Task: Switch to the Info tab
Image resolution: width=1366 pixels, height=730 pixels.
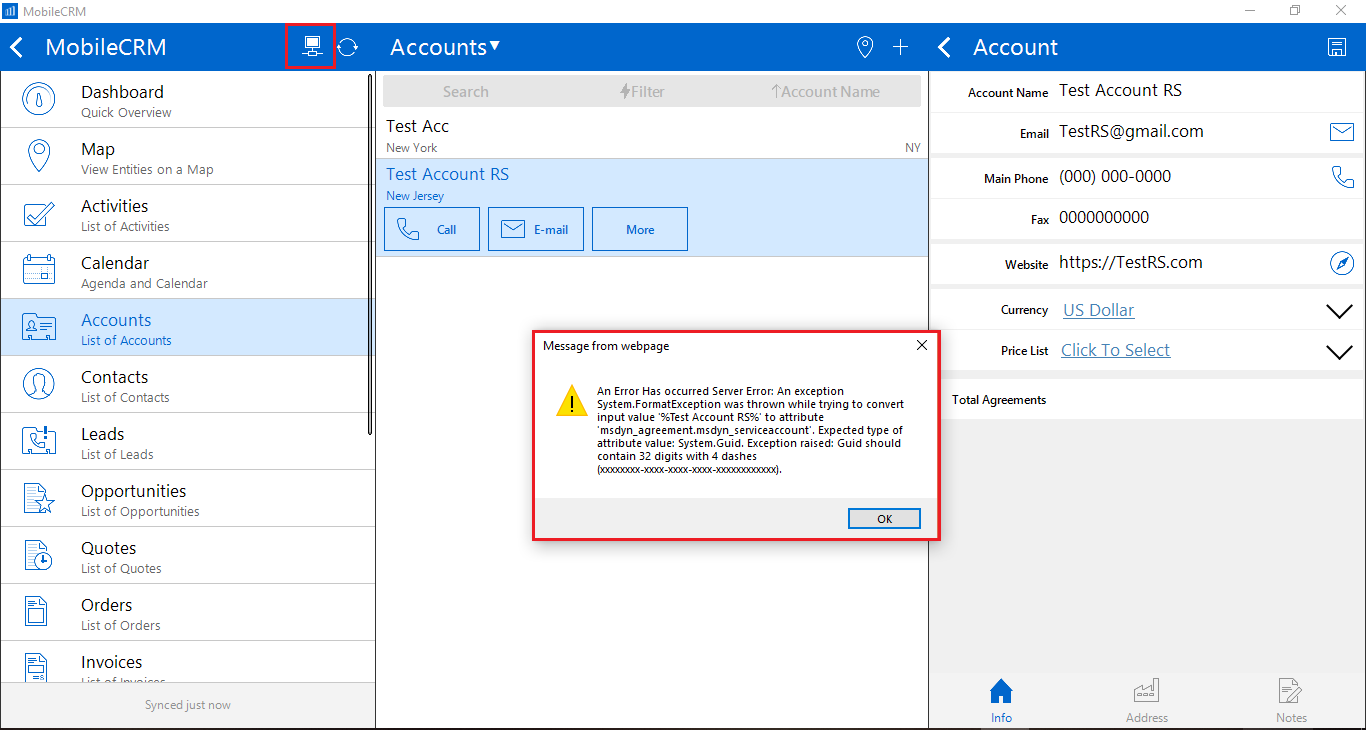Action: click(x=1001, y=700)
